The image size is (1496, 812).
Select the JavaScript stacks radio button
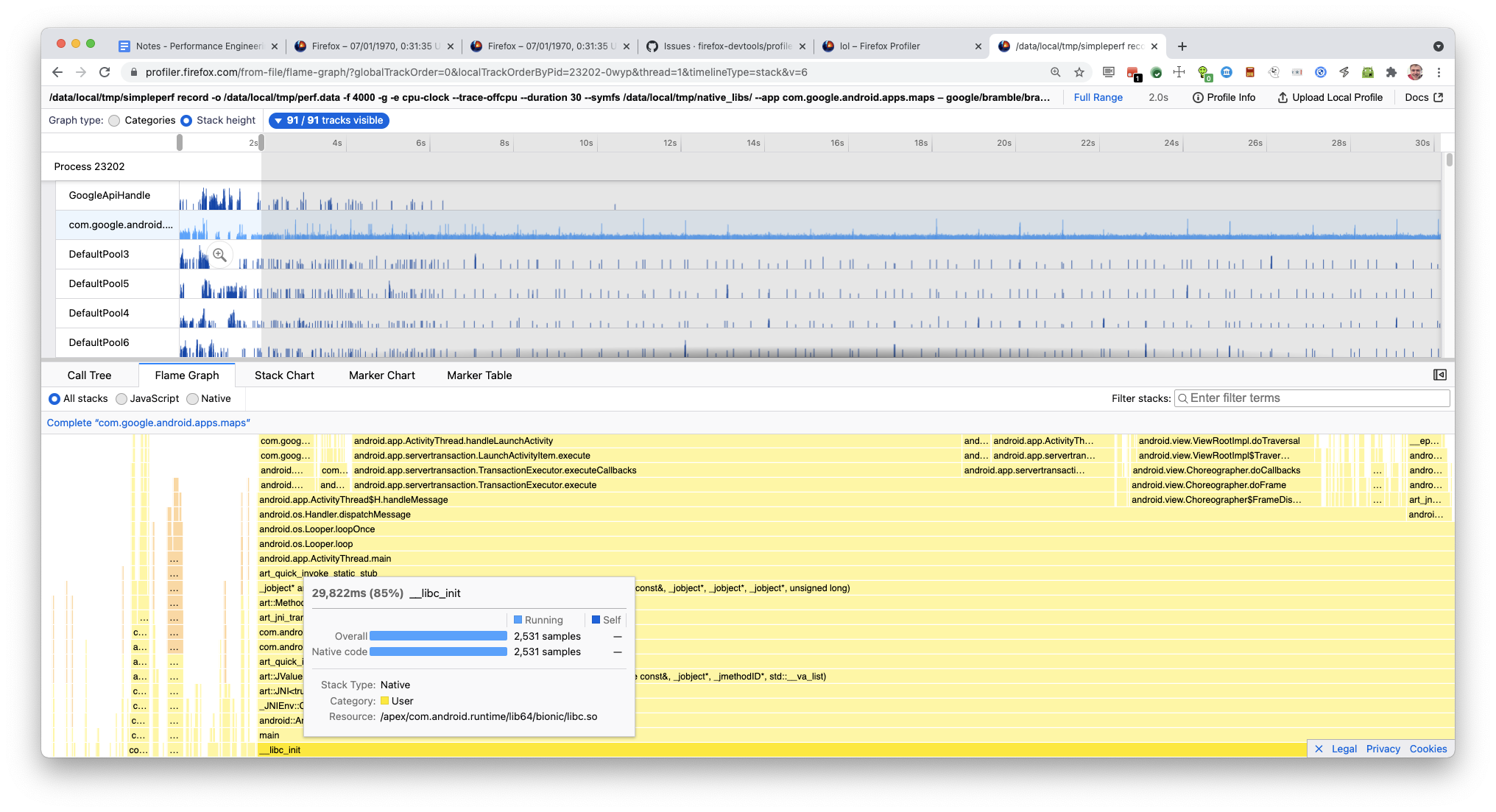[x=121, y=399]
